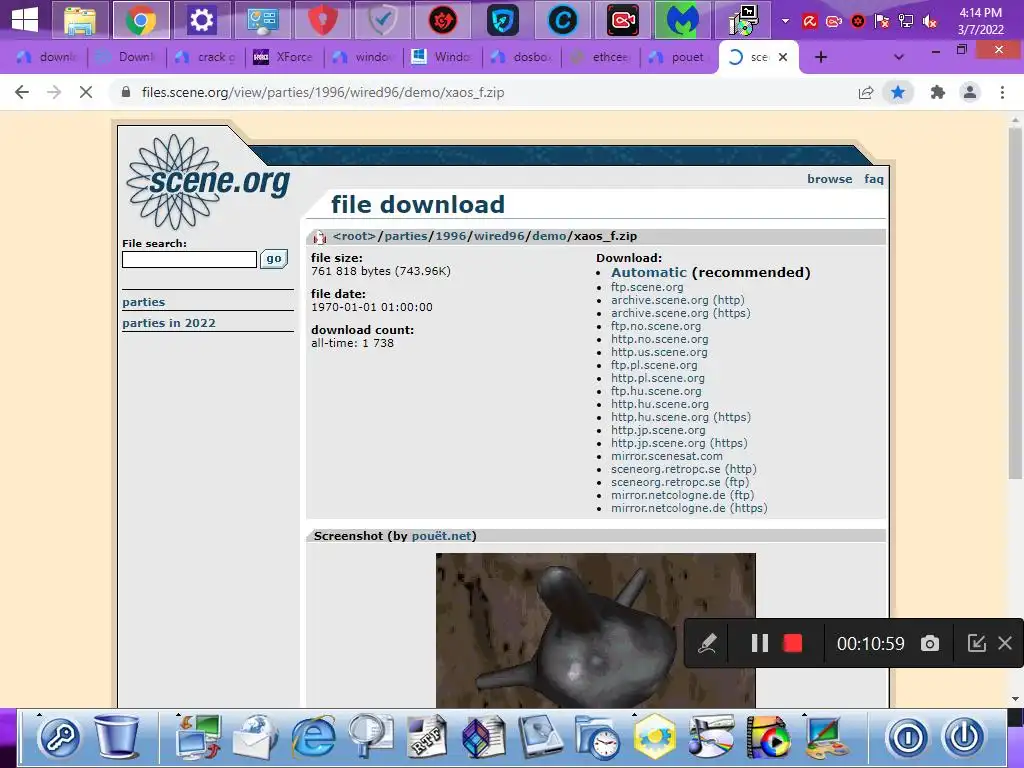Image resolution: width=1024 pixels, height=768 pixels.
Task: Pause the screen recording
Action: point(760,643)
